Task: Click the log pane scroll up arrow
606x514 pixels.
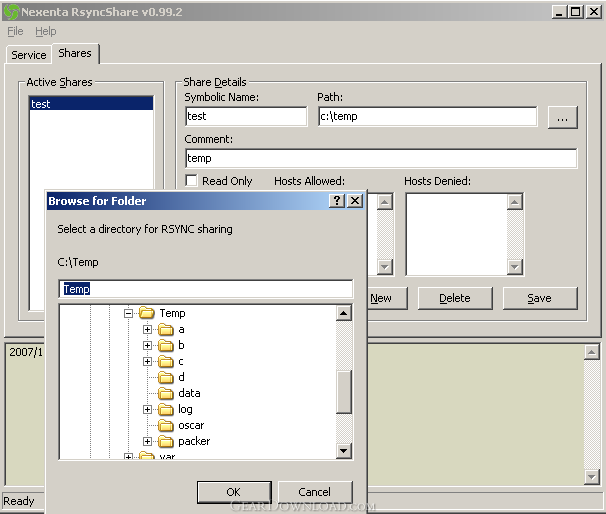Action: (592, 352)
